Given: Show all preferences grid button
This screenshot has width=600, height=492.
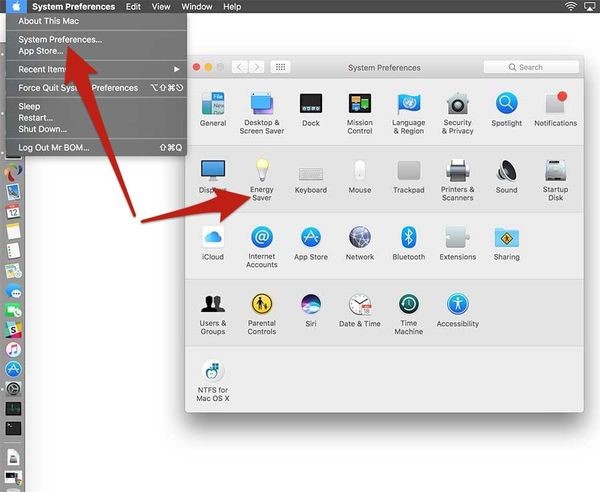Looking at the screenshot, I should pos(280,67).
